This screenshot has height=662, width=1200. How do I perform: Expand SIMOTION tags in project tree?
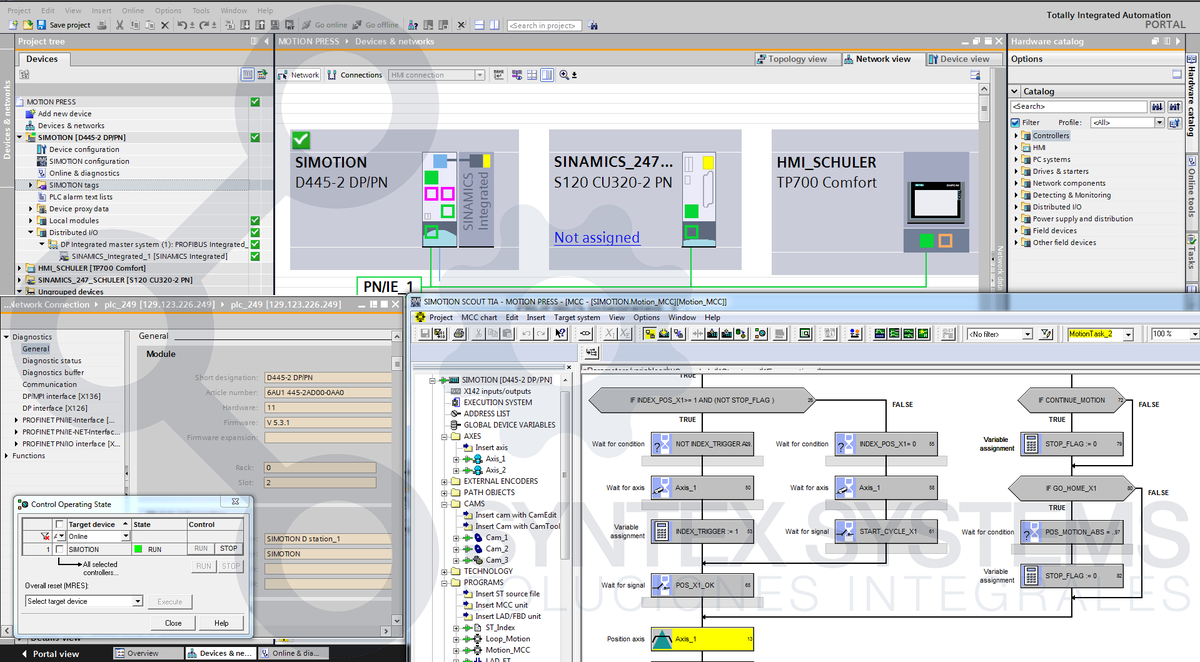tap(30, 185)
